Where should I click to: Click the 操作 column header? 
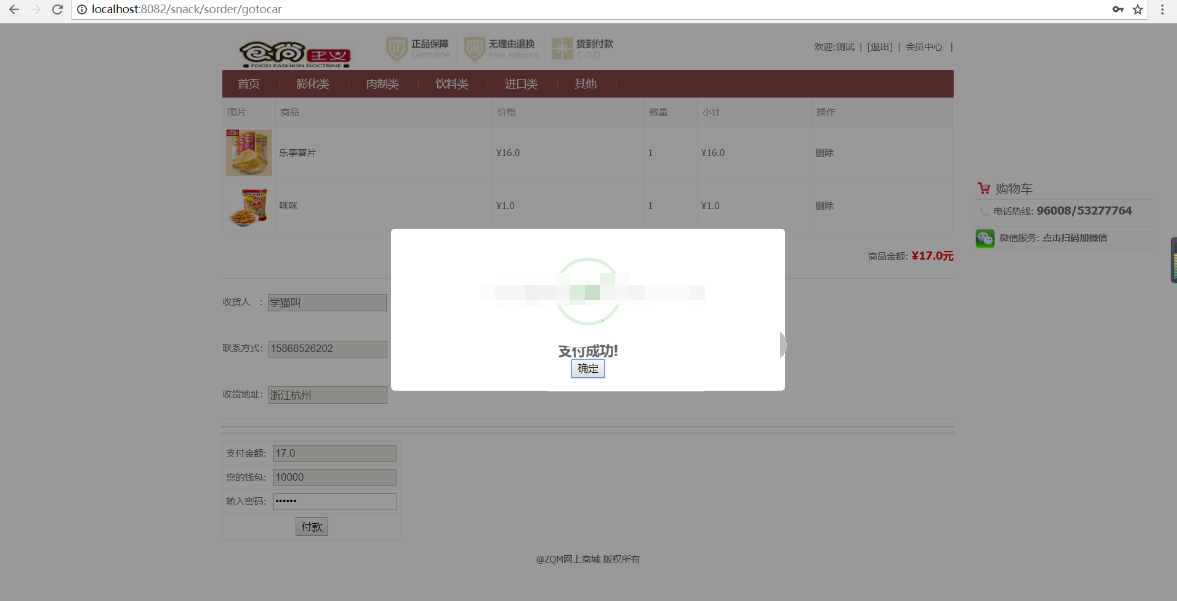tap(826, 112)
